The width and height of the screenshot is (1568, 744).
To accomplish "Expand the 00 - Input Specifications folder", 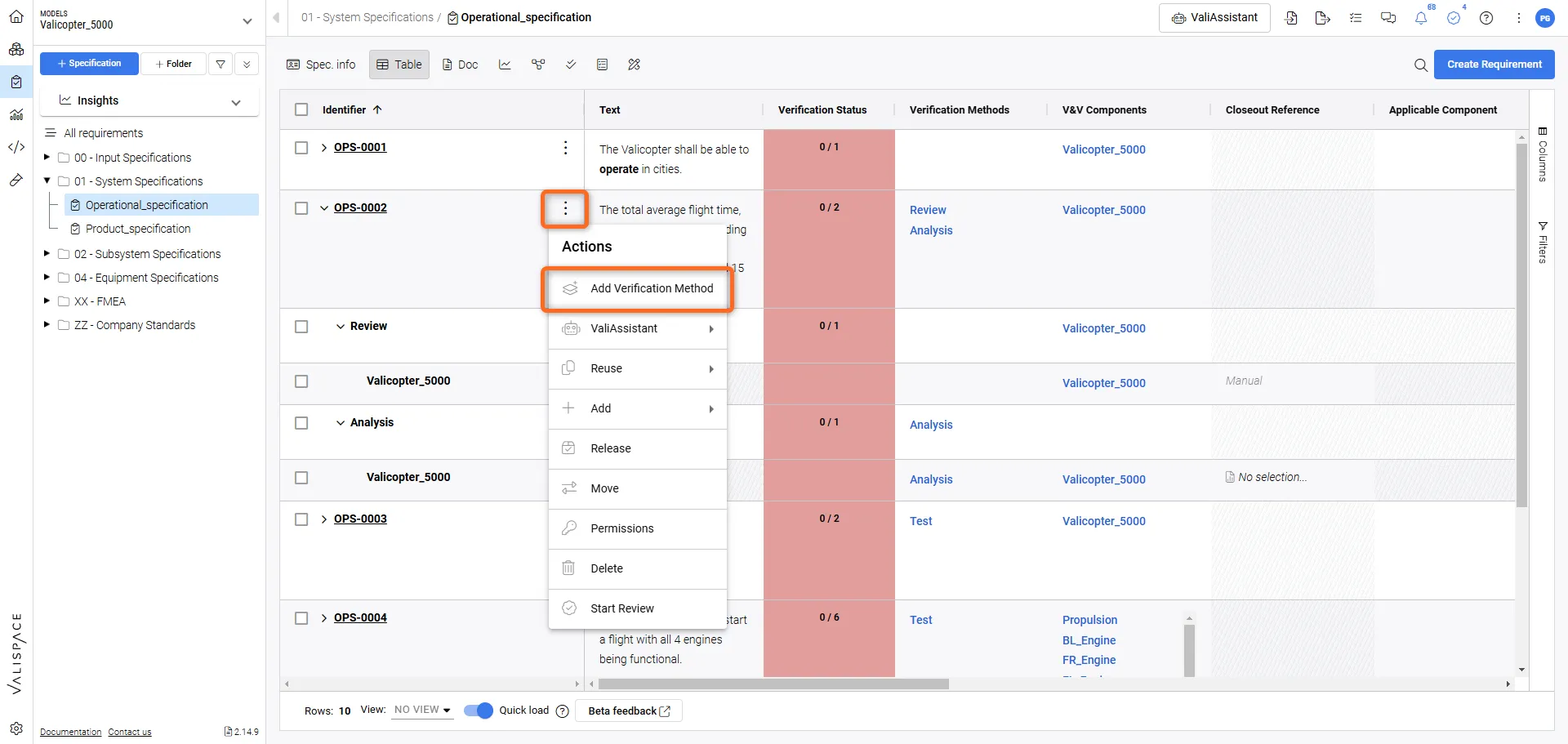I will pos(47,157).
